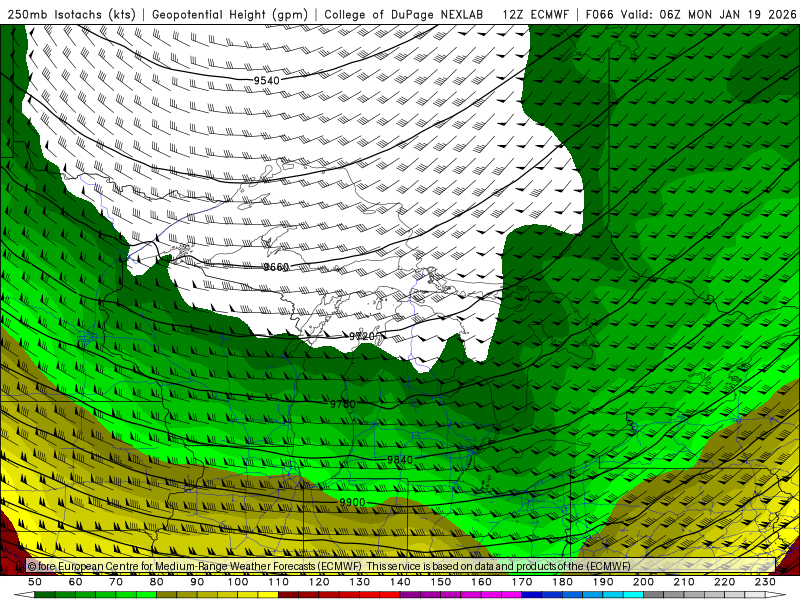Click the bright yellow swatch left of 110
Screen dimensions: 800x600
point(268,595)
